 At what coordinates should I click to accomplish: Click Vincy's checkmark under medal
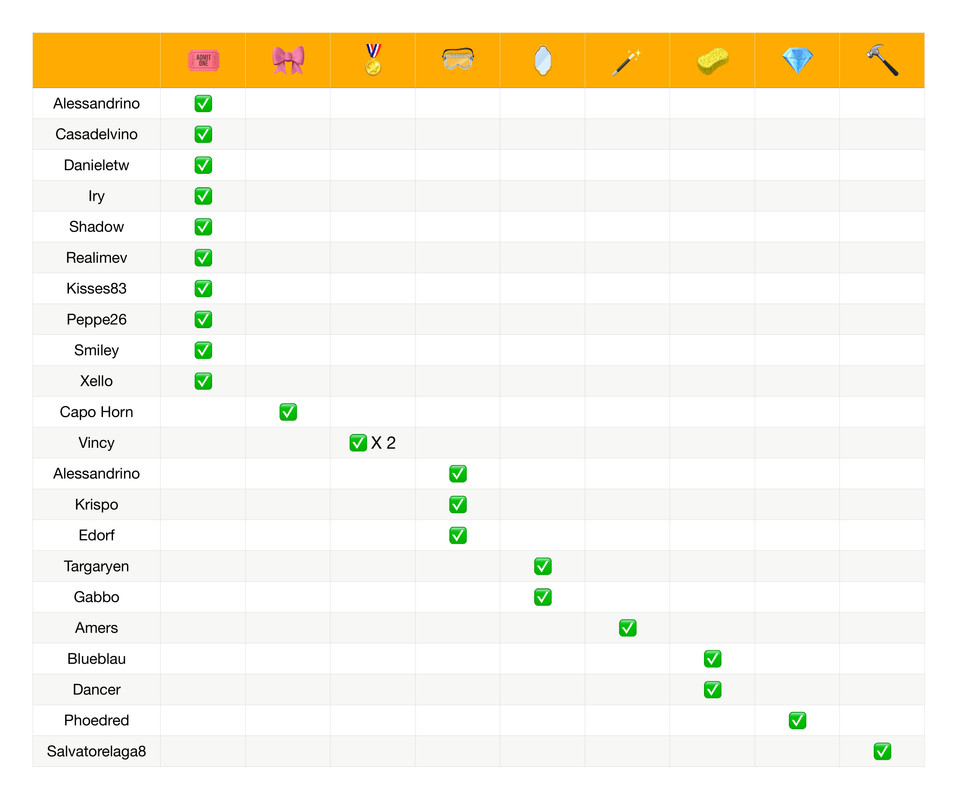pos(358,442)
